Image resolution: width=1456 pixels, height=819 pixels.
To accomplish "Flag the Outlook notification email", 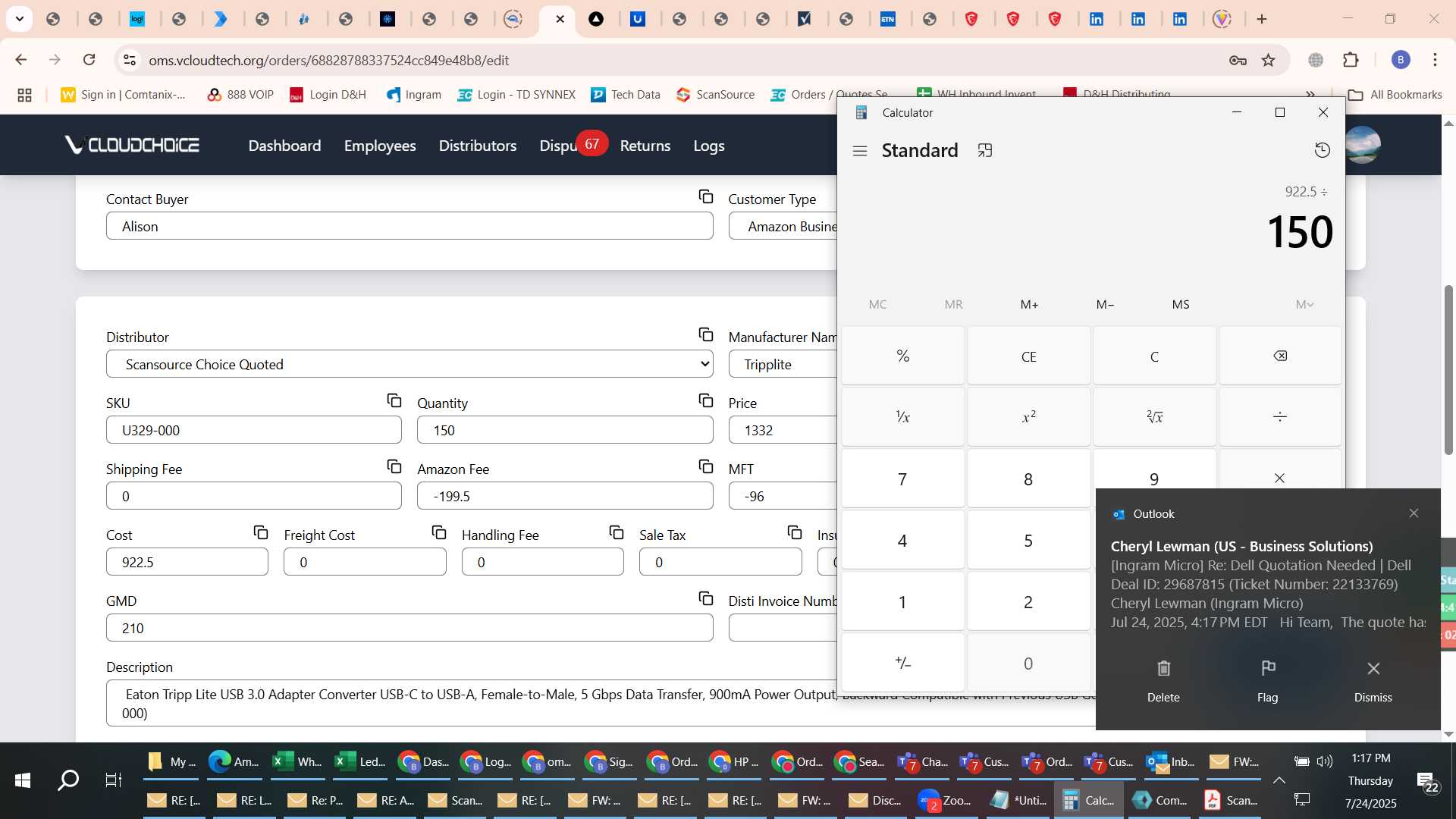I will (1268, 681).
